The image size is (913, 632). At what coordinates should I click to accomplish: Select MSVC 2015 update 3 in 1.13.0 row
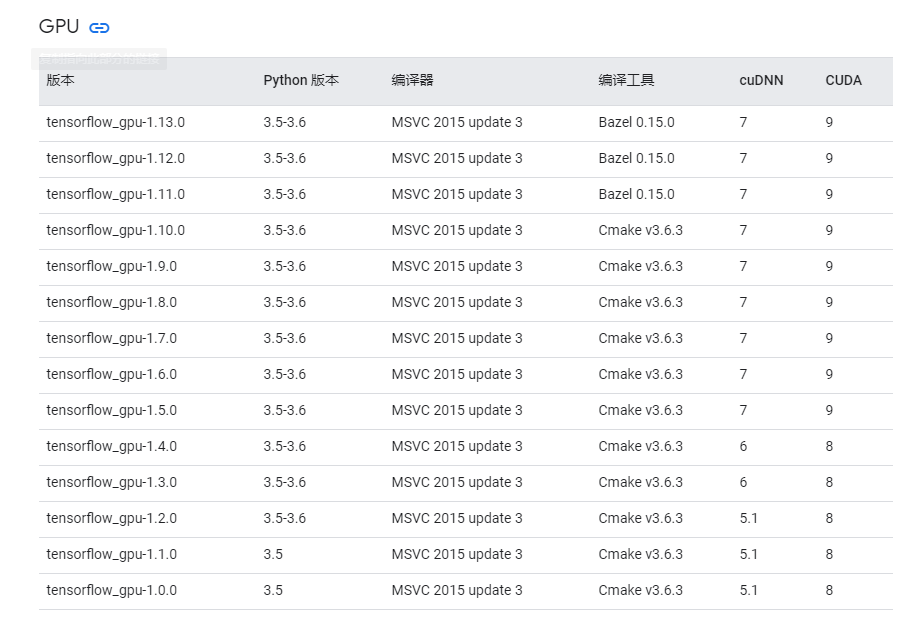coord(457,122)
